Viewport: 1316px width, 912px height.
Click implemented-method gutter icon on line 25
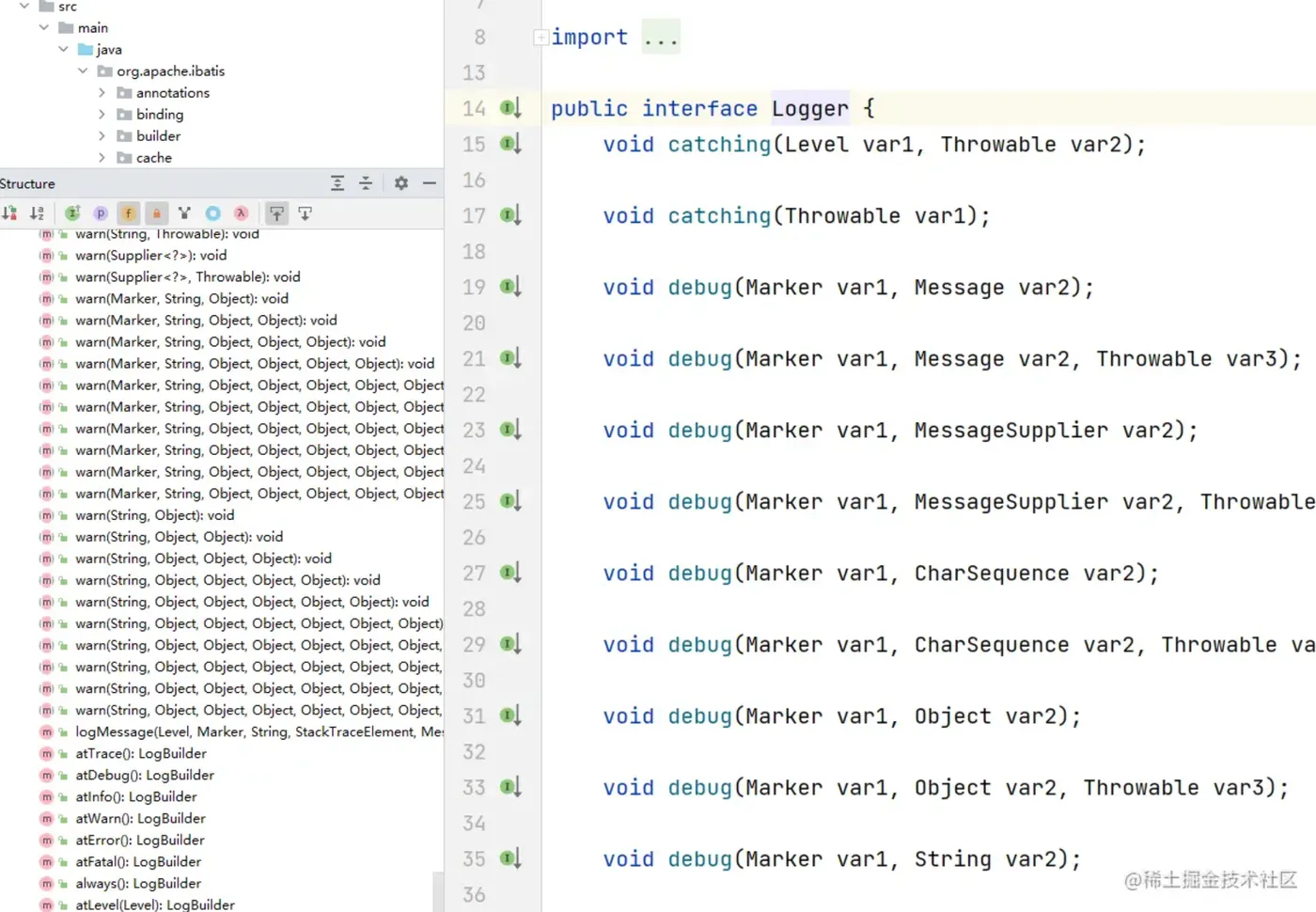(x=510, y=501)
